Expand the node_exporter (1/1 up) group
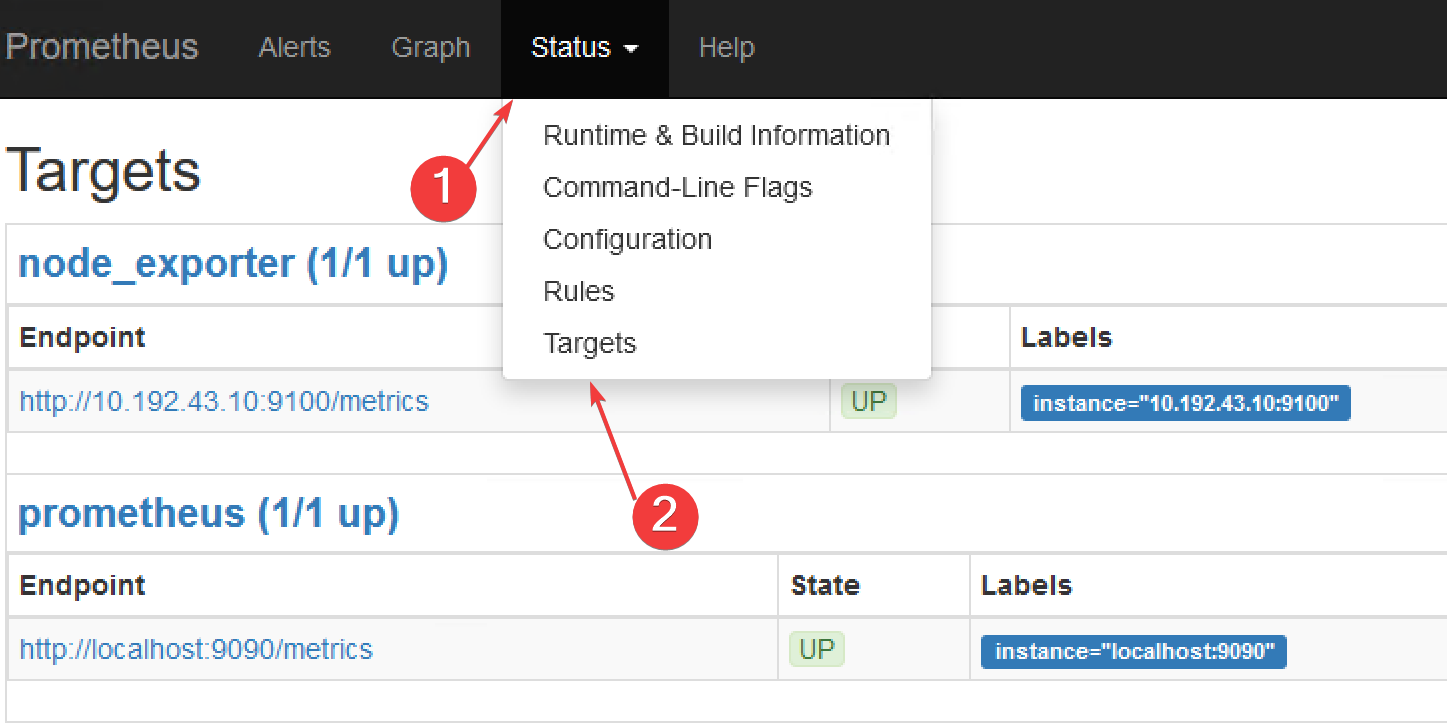This screenshot has height=727, width=1447. click(232, 264)
